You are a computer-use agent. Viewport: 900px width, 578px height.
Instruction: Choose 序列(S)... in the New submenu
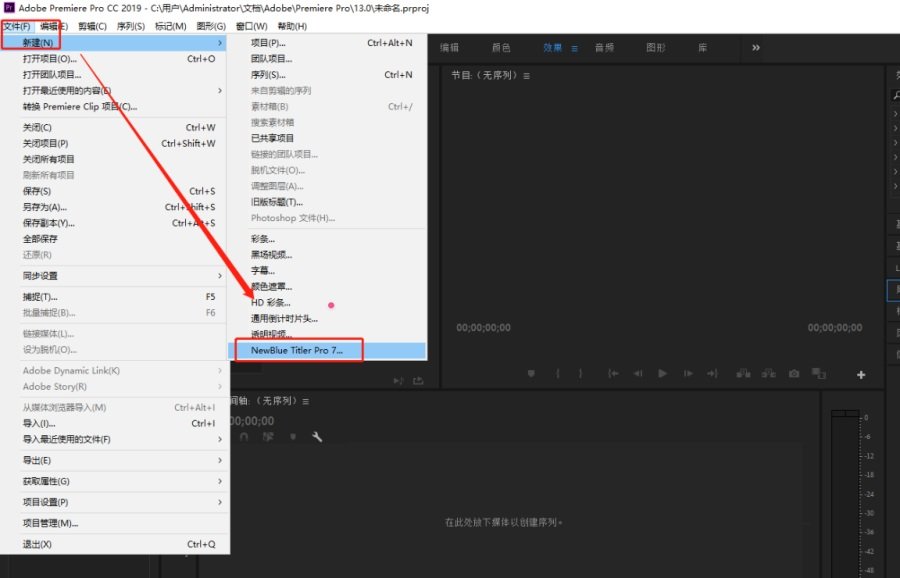point(327,75)
